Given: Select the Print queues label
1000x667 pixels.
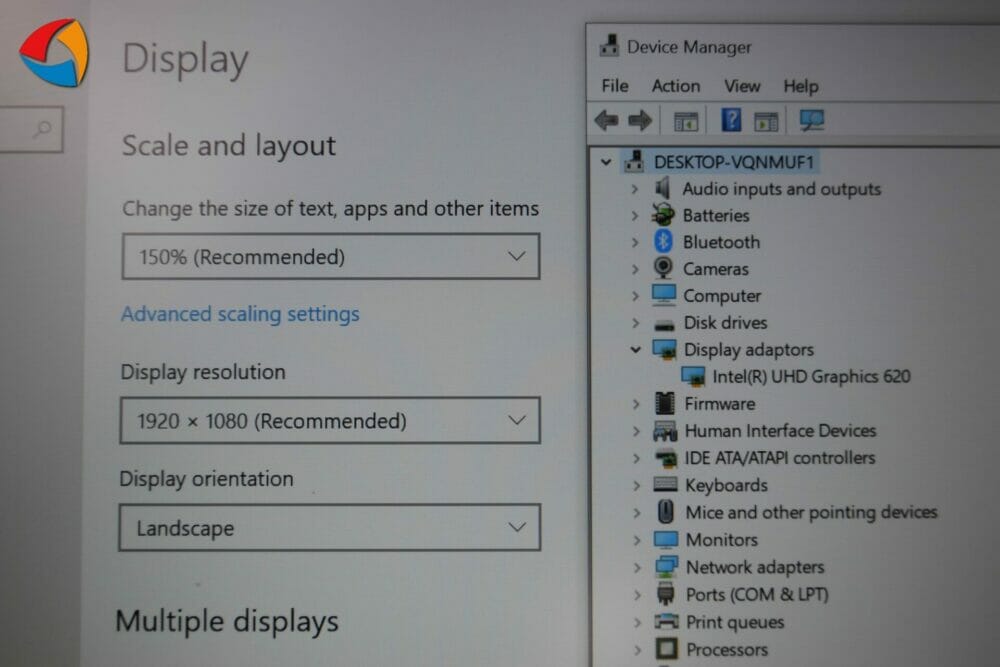Looking at the screenshot, I should (x=735, y=622).
